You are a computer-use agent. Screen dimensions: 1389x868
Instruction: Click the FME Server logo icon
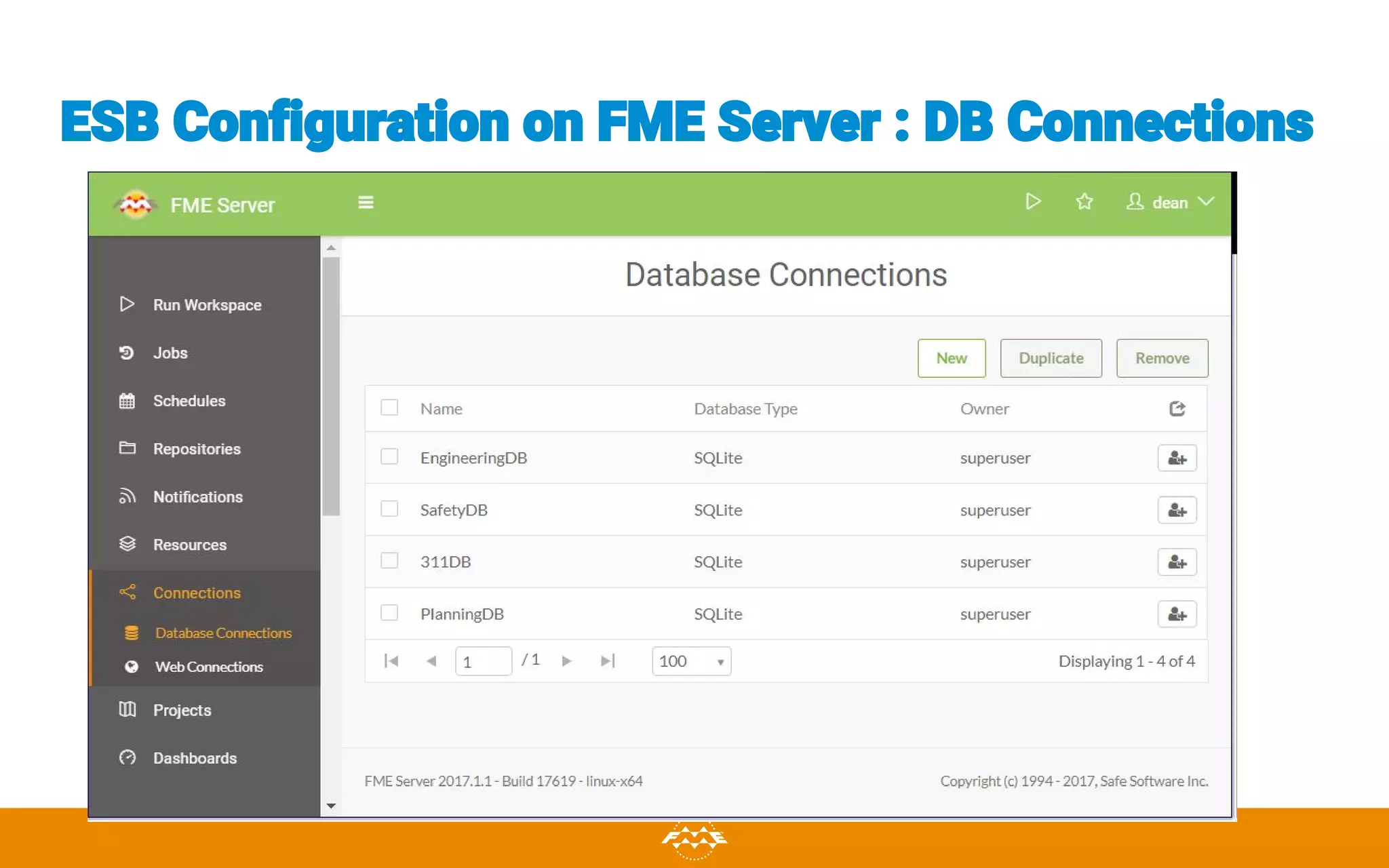coord(135,204)
